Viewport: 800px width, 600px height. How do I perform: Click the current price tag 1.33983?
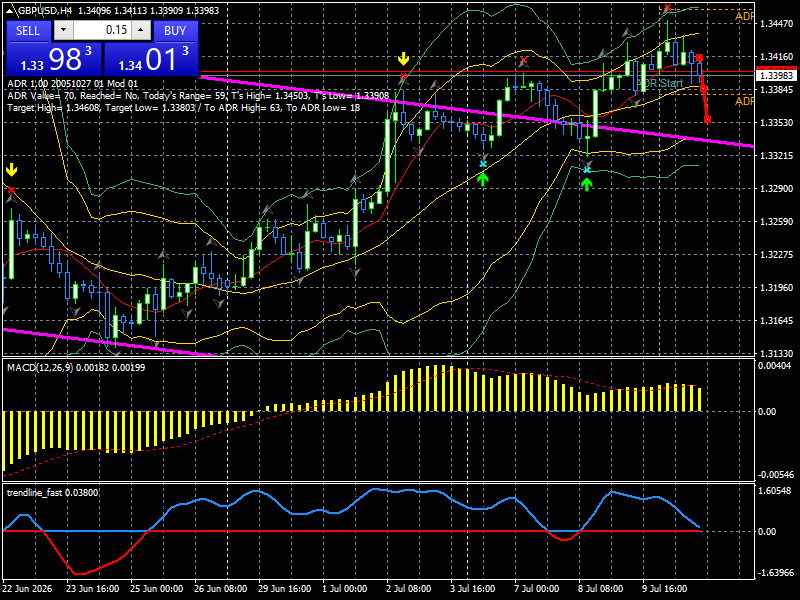[776, 76]
